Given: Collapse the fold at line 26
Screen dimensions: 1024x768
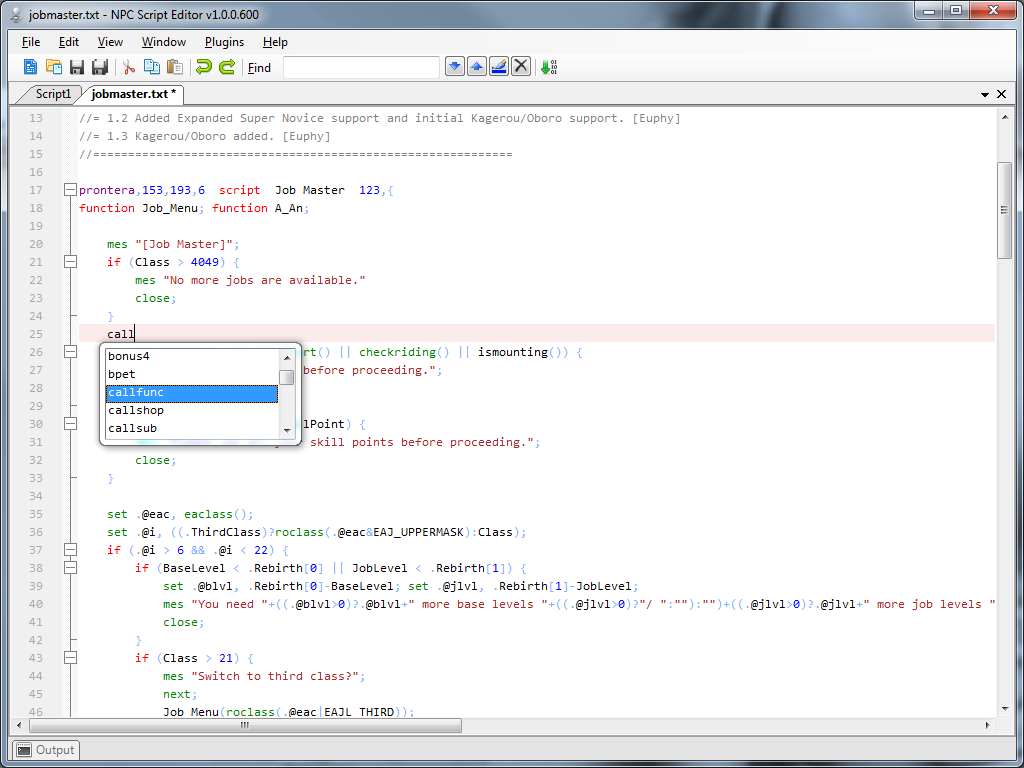Looking at the screenshot, I should pos(71,352).
